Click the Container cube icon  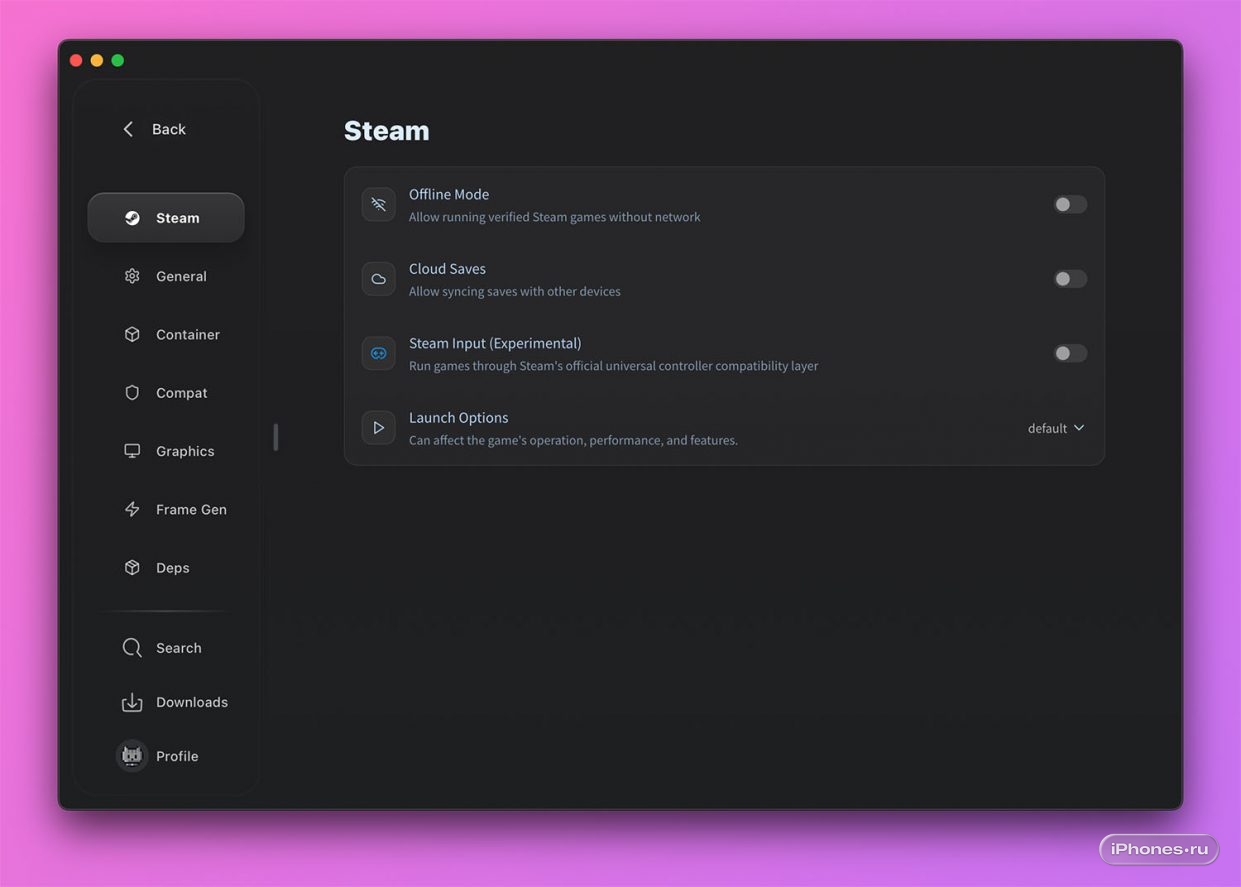[132, 334]
